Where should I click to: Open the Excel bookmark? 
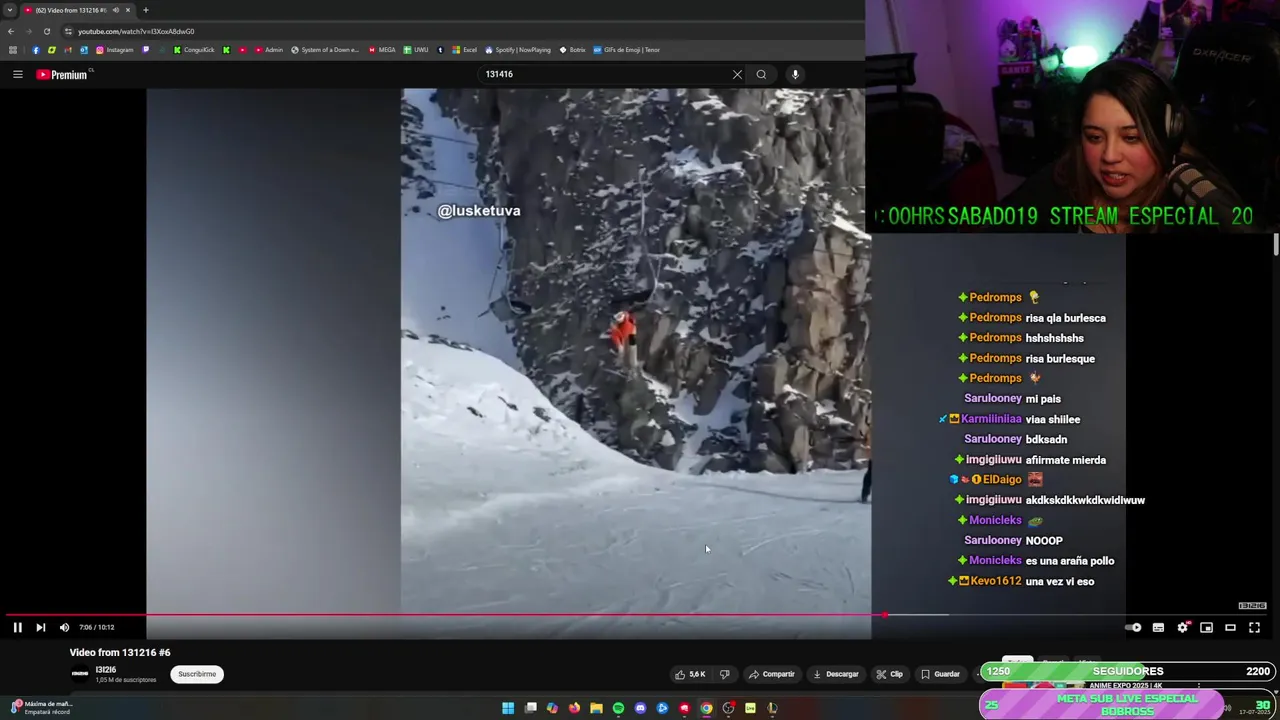464,50
